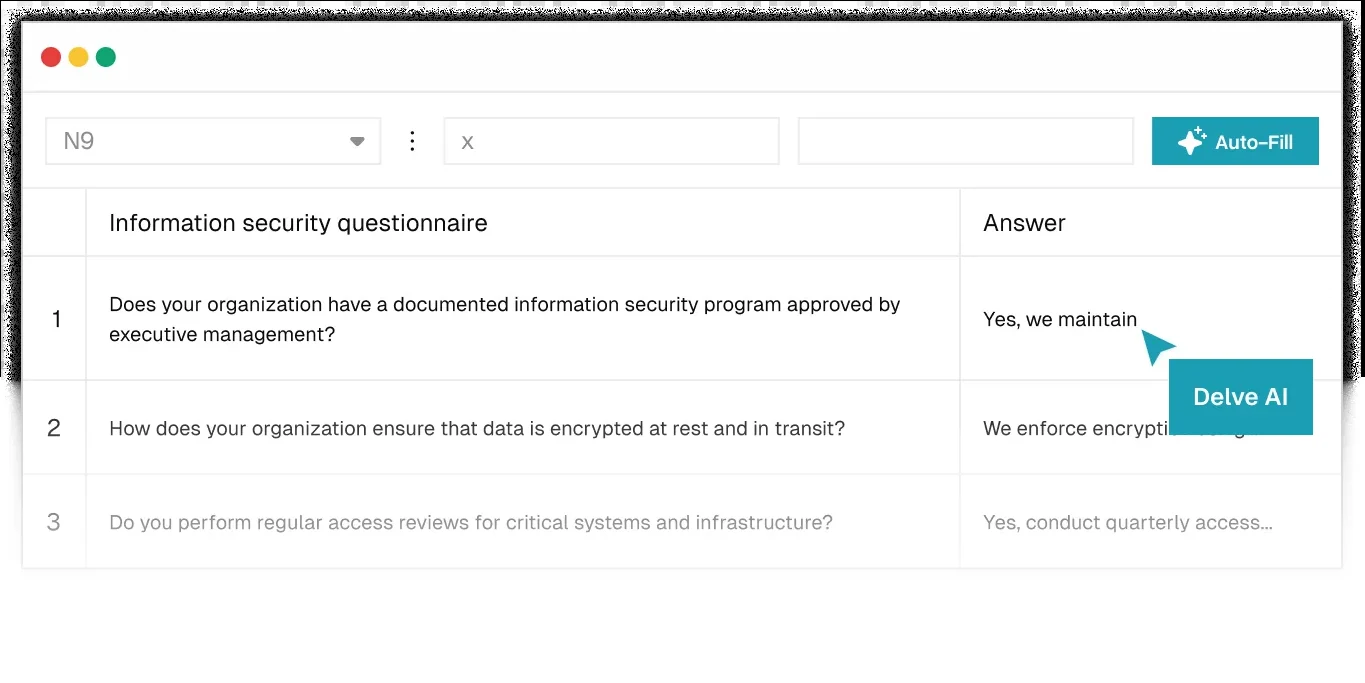This screenshot has width=1365, height=683.
Task: Select row number 3
Action: (x=55, y=522)
